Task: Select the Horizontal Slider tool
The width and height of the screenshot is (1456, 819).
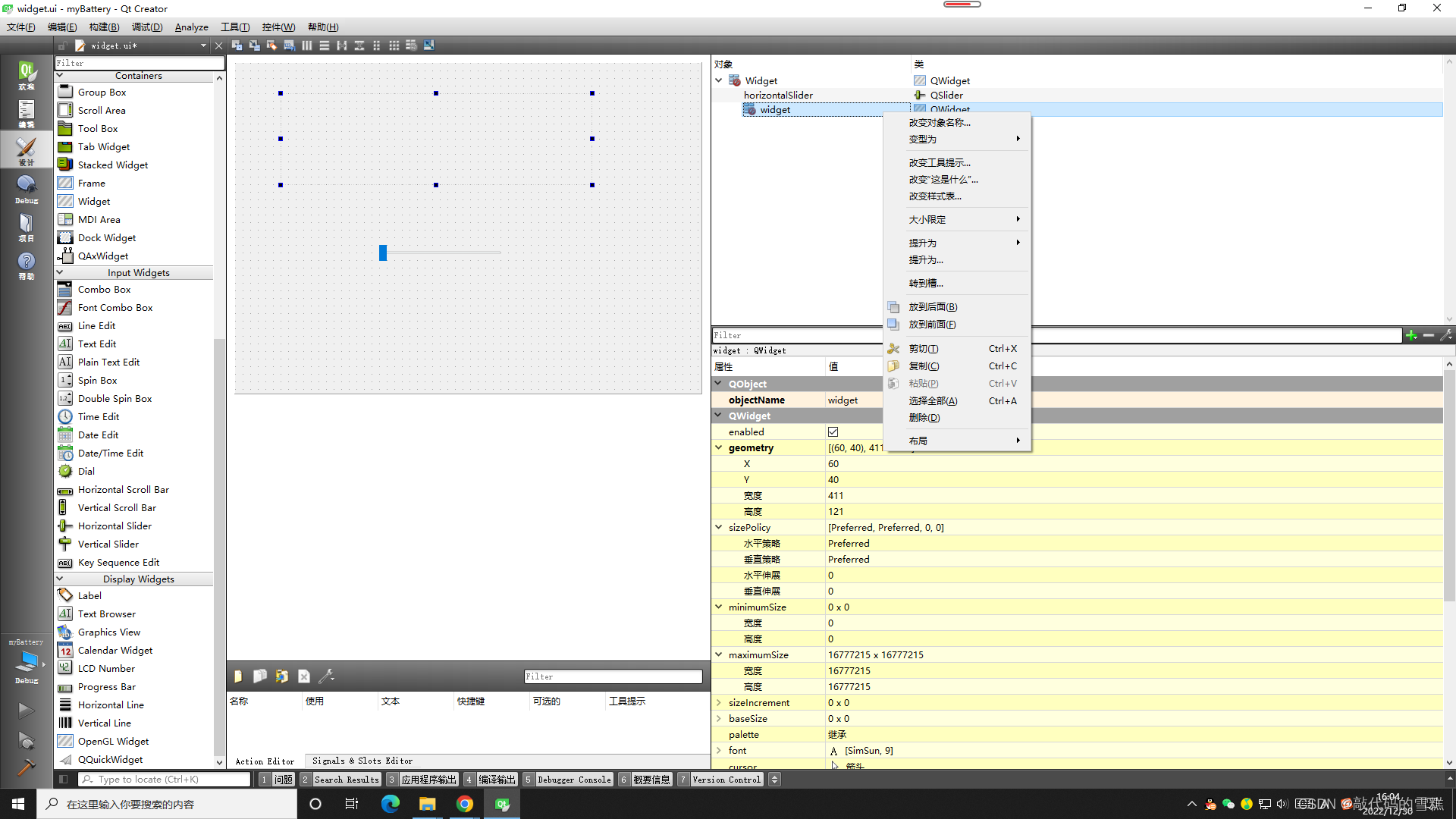Action: click(113, 525)
